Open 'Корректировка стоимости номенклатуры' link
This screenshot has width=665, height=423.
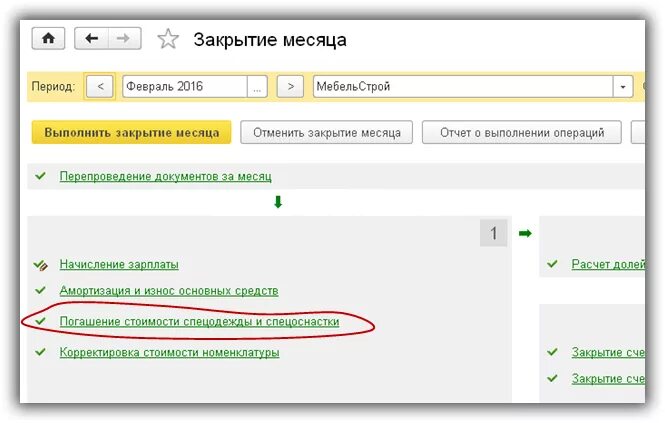[x=169, y=353]
